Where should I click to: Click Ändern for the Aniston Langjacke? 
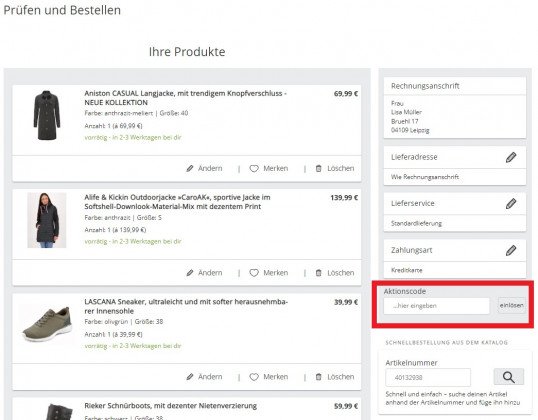point(204,168)
